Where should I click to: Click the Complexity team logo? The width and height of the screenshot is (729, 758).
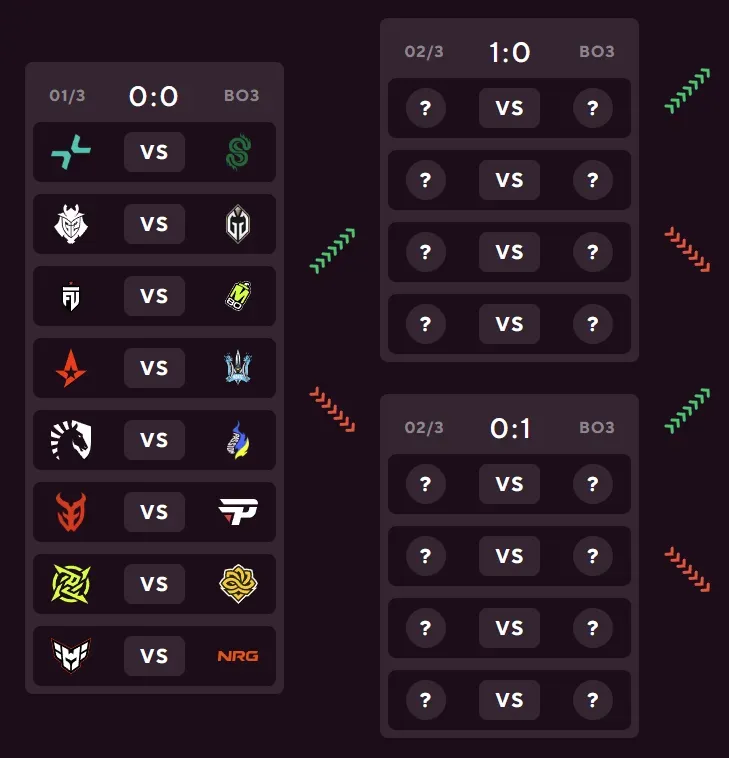[71, 152]
